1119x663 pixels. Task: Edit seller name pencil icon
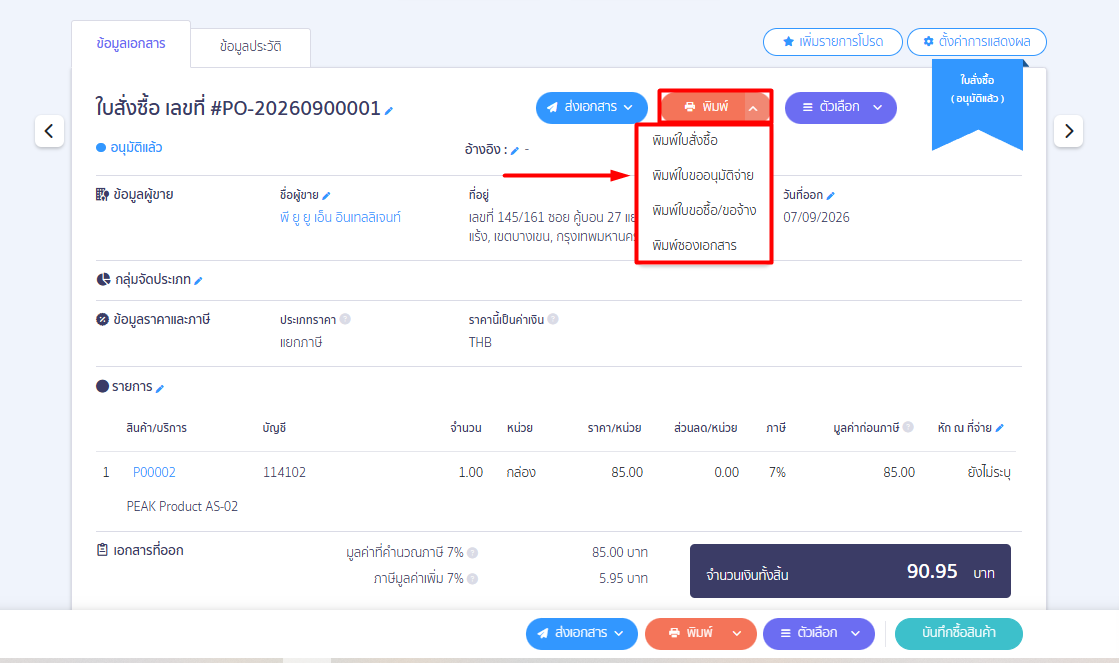pyautogui.click(x=326, y=196)
